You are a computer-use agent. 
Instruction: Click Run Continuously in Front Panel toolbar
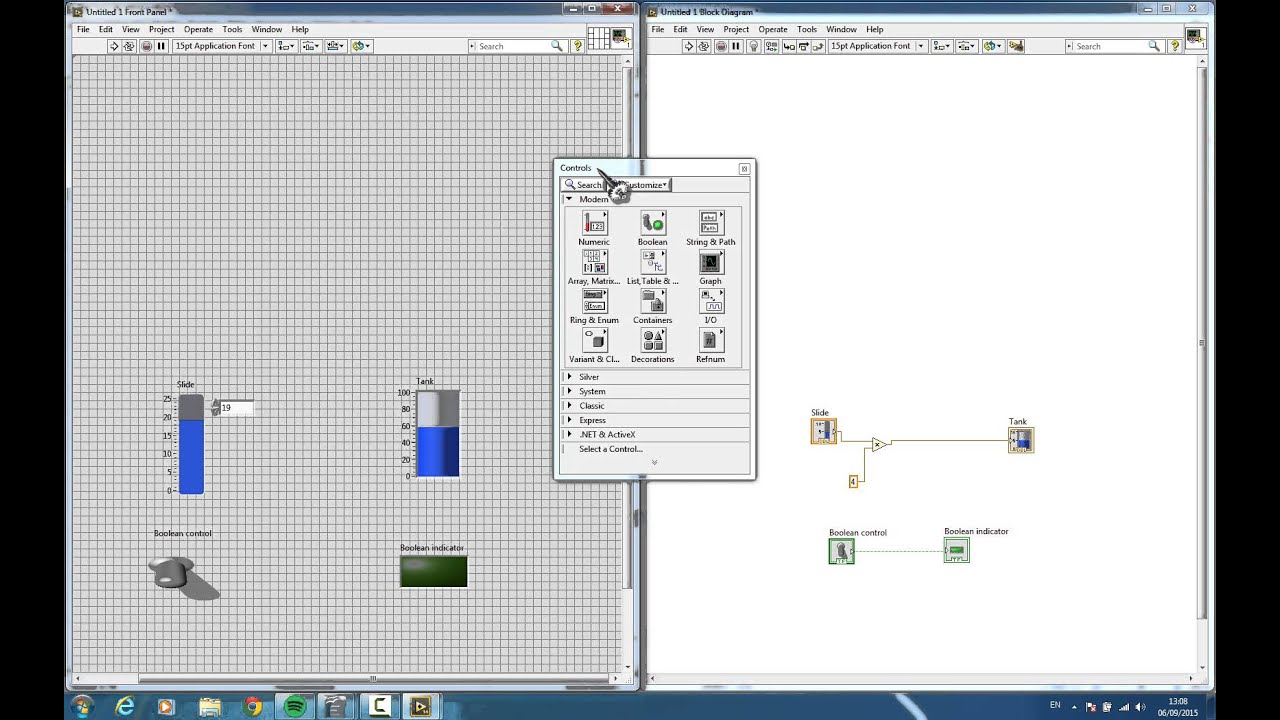(x=129, y=46)
